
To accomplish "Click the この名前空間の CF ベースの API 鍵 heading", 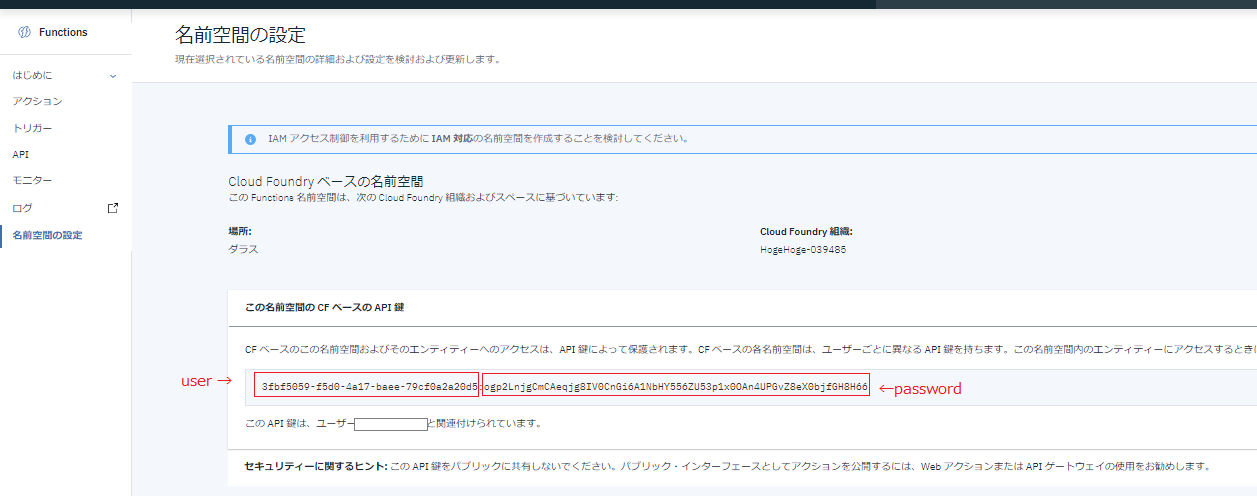I will [324, 307].
